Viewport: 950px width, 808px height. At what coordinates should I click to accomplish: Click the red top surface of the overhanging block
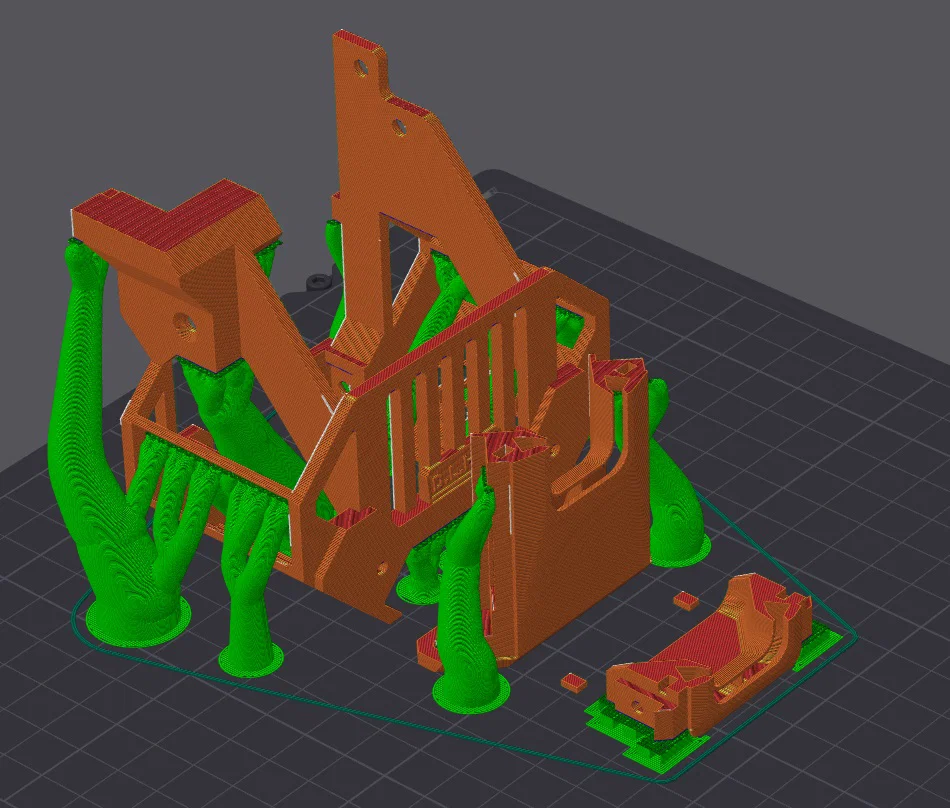pos(173,215)
